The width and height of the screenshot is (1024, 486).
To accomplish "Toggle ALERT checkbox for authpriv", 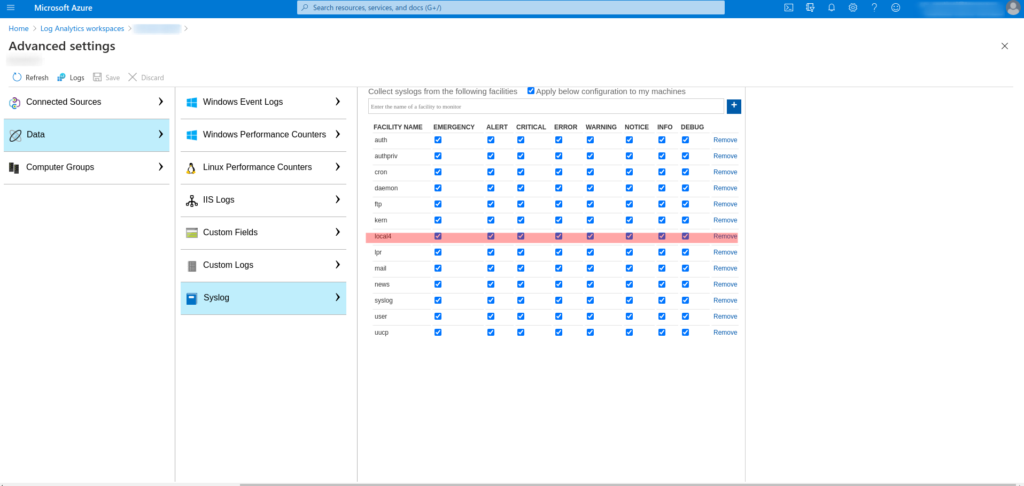I will click(x=490, y=156).
